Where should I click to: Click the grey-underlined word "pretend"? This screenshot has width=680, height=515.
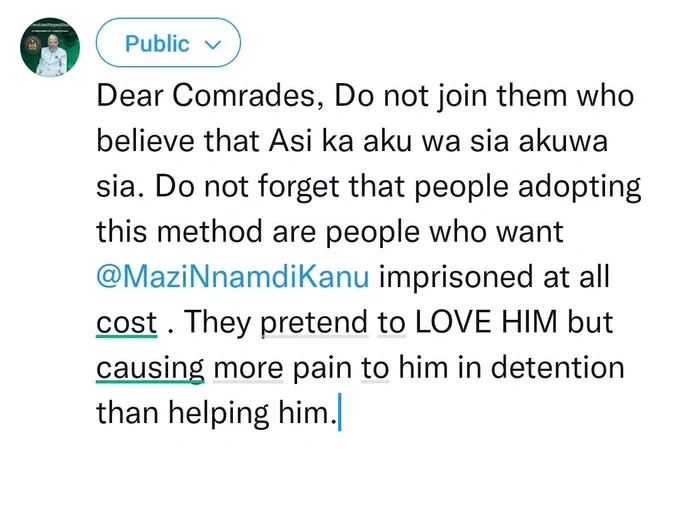tap(314, 323)
